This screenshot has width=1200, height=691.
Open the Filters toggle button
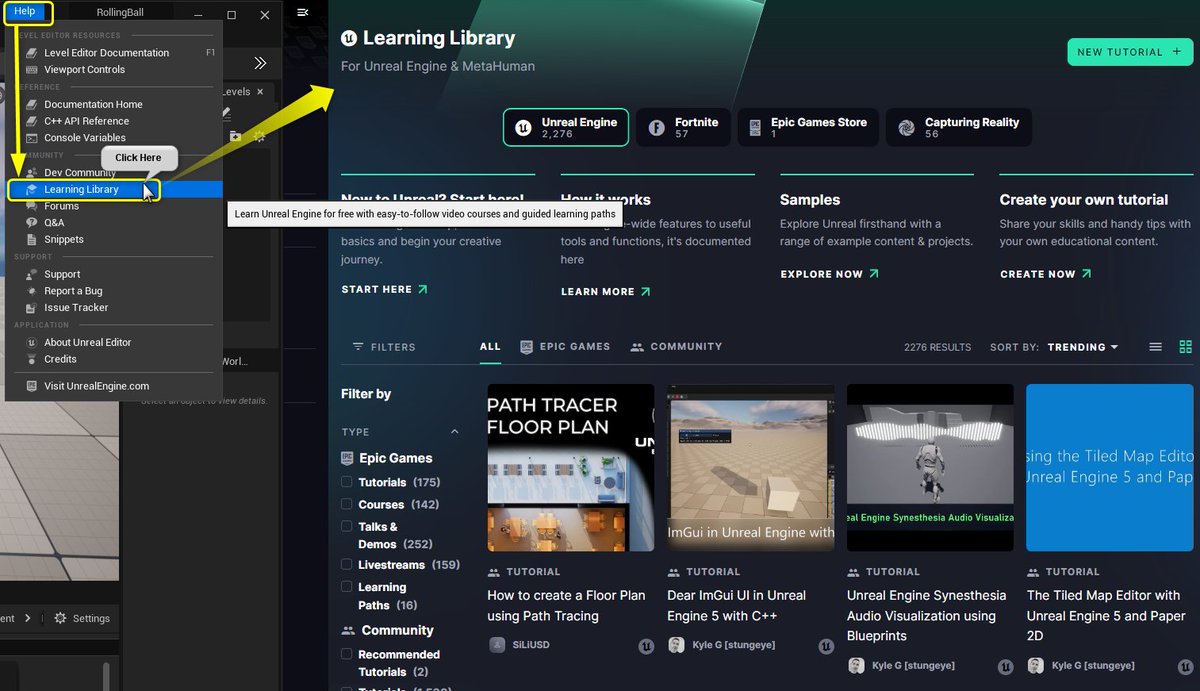[384, 347]
